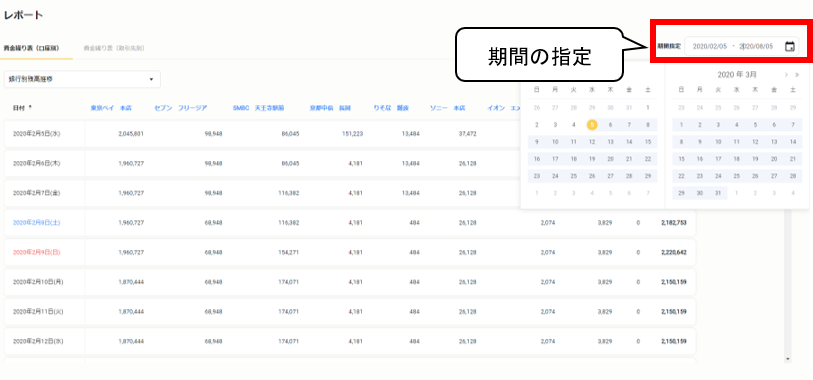Select value 154,271 in February 9 row
813x380 pixels.
point(289,252)
